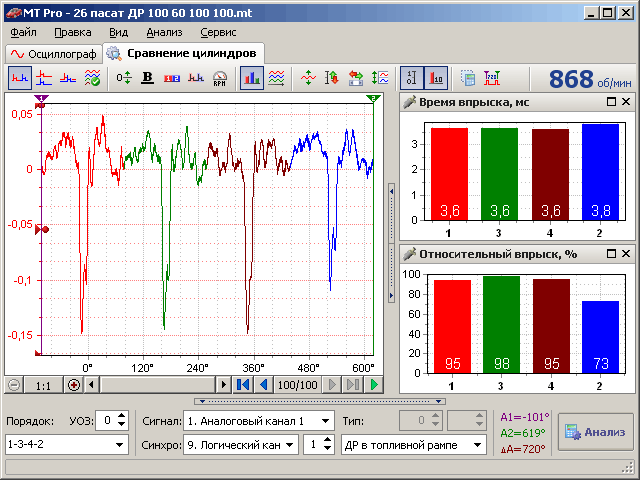
Task: Click the red-blue numbered cylinders icon
Action: click(x=172, y=78)
